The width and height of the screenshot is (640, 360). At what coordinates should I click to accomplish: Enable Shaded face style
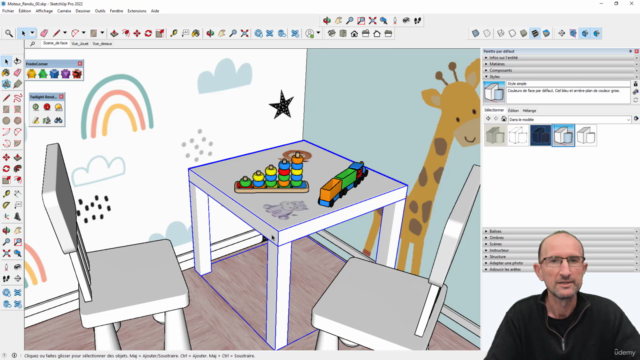tap(524, 33)
